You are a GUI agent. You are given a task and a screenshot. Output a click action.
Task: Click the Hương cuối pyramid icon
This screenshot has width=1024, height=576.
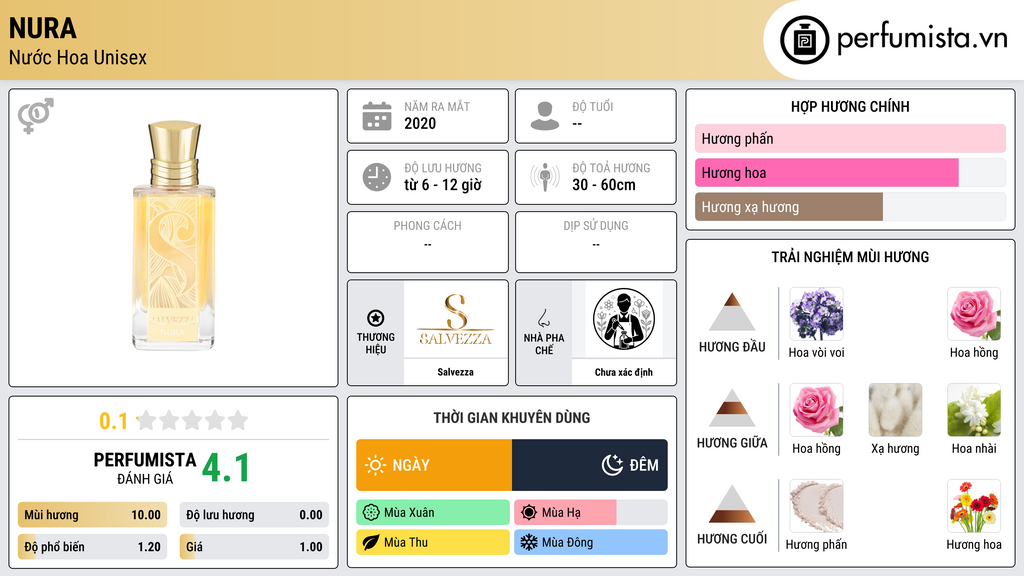[x=732, y=504]
